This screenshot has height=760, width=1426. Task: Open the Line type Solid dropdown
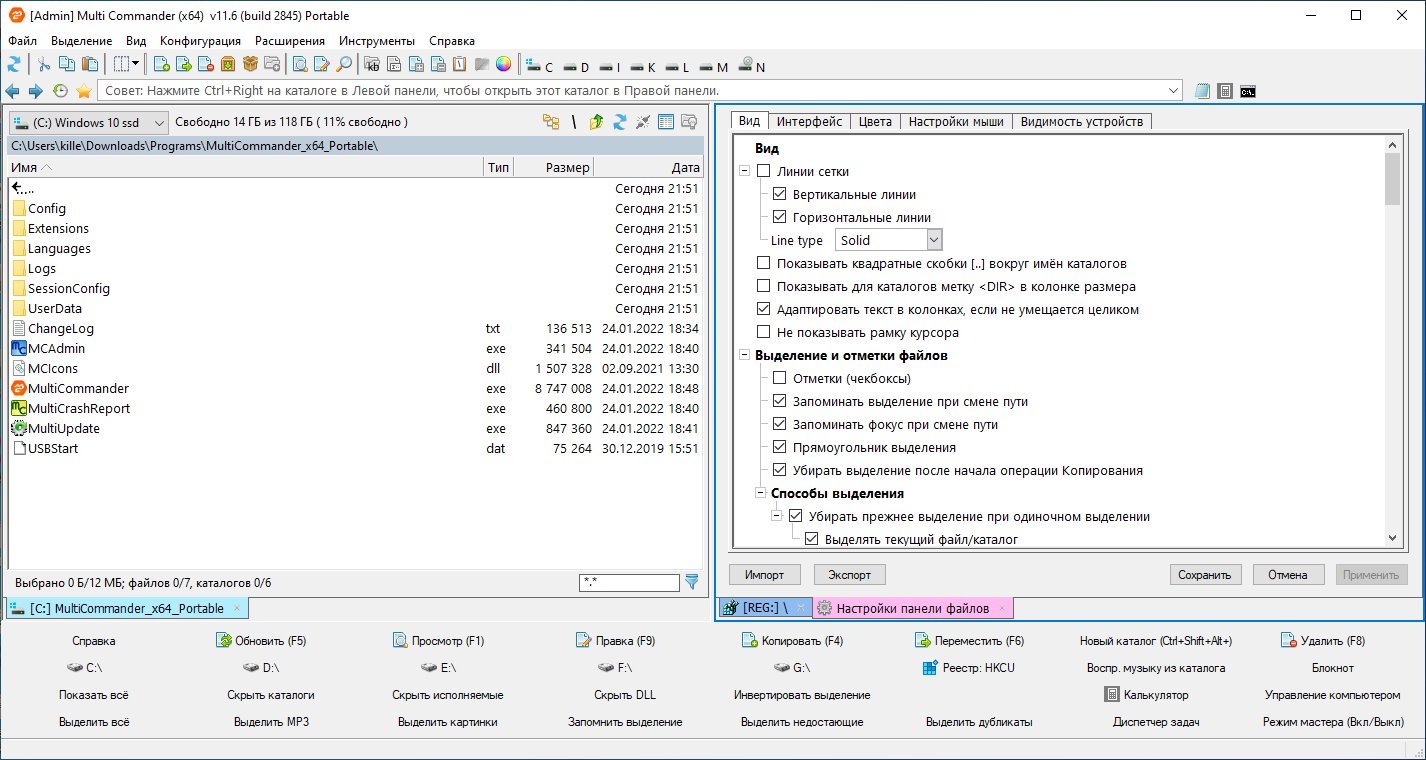(x=889, y=240)
